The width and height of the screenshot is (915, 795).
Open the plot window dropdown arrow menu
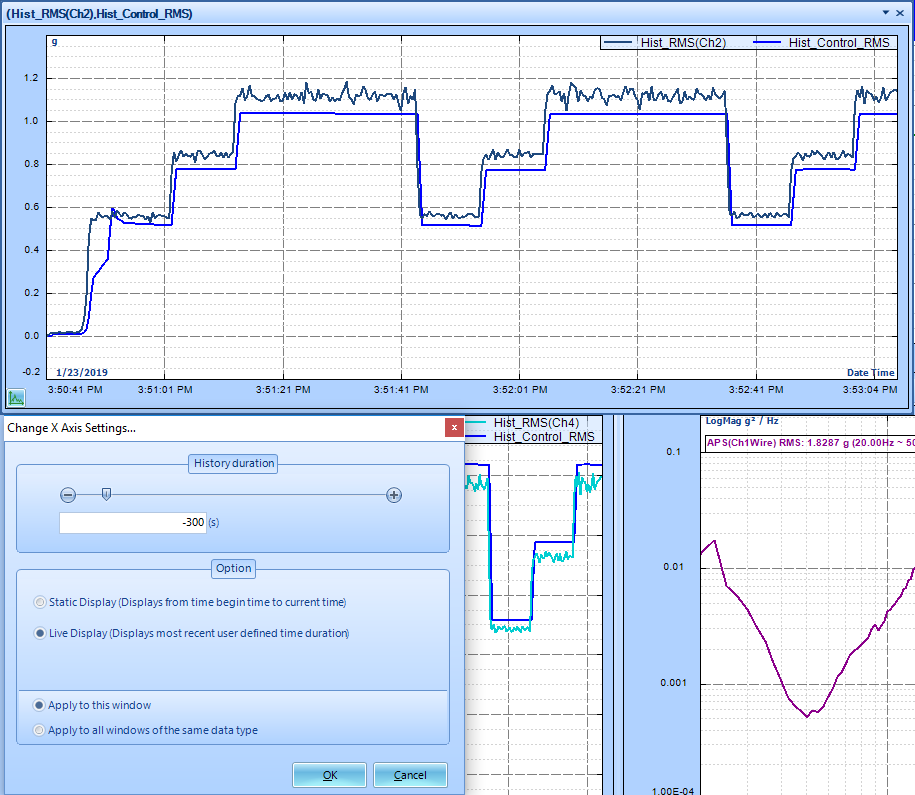pyautogui.click(x=886, y=12)
